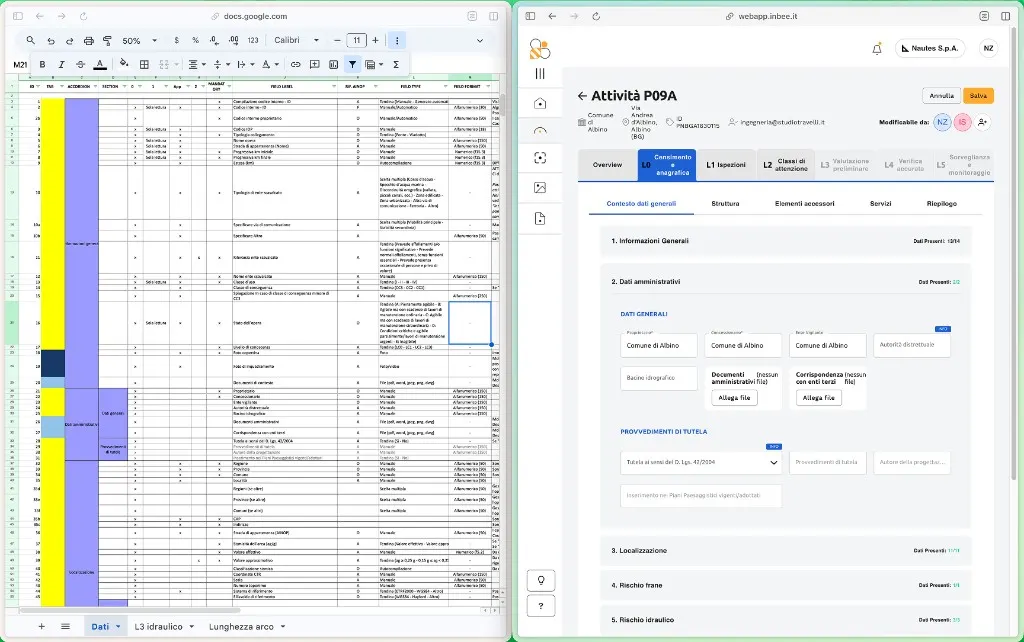Format the cell as percent
This screenshot has height=642, width=1024.
pos(195,40)
